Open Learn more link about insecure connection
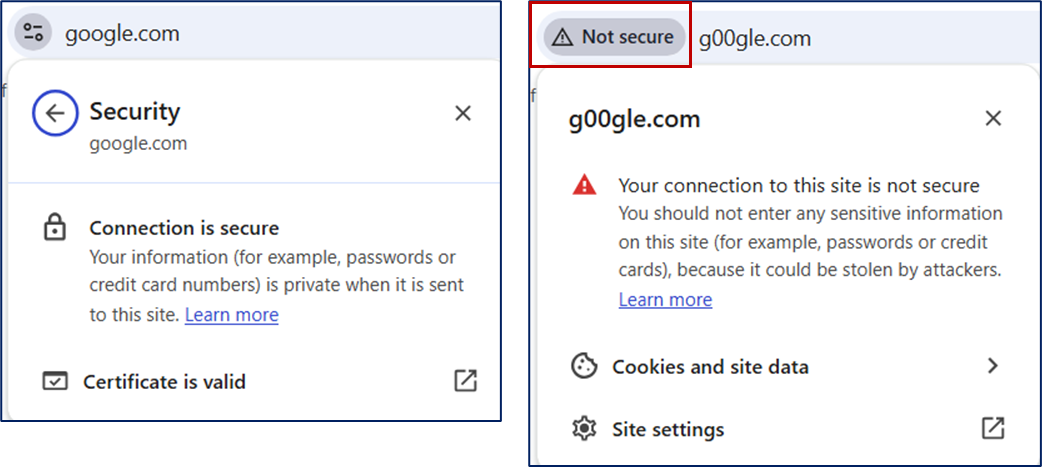 [665, 299]
